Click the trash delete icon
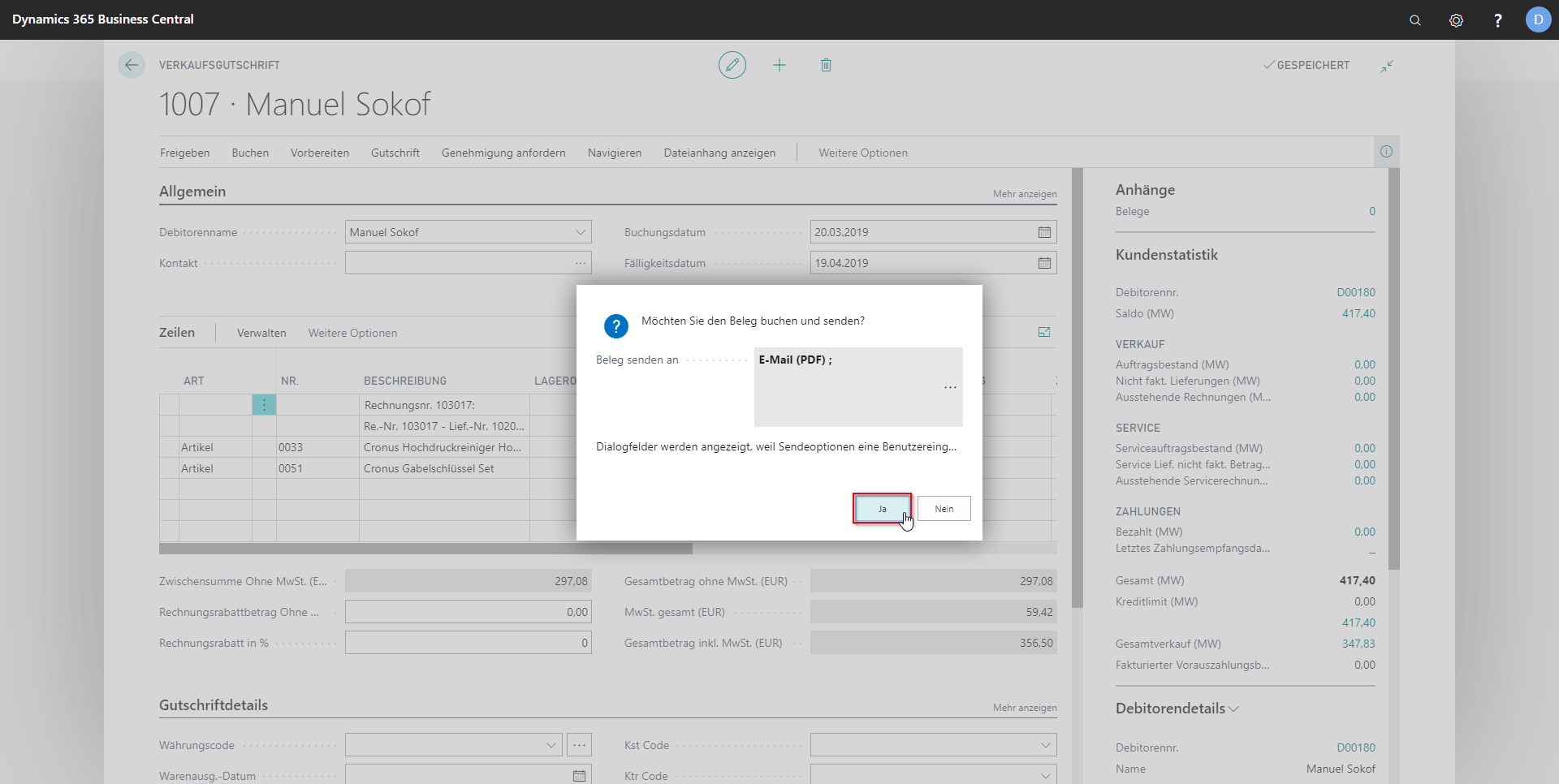1559x784 pixels. coord(826,65)
